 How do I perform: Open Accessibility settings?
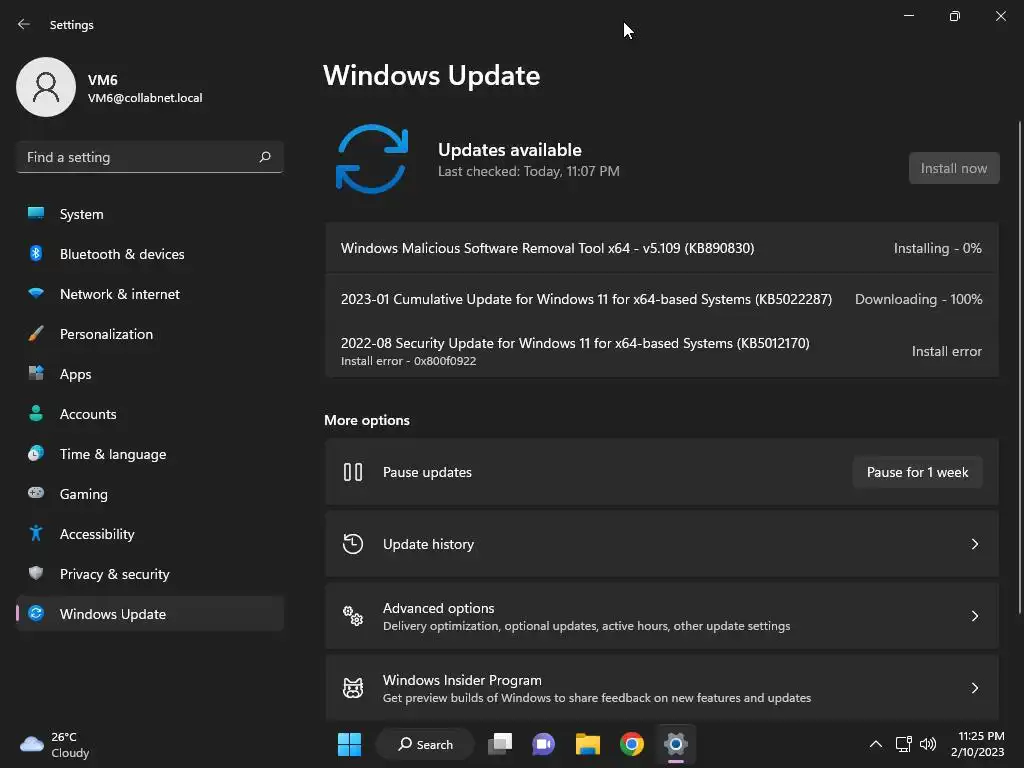(150, 534)
